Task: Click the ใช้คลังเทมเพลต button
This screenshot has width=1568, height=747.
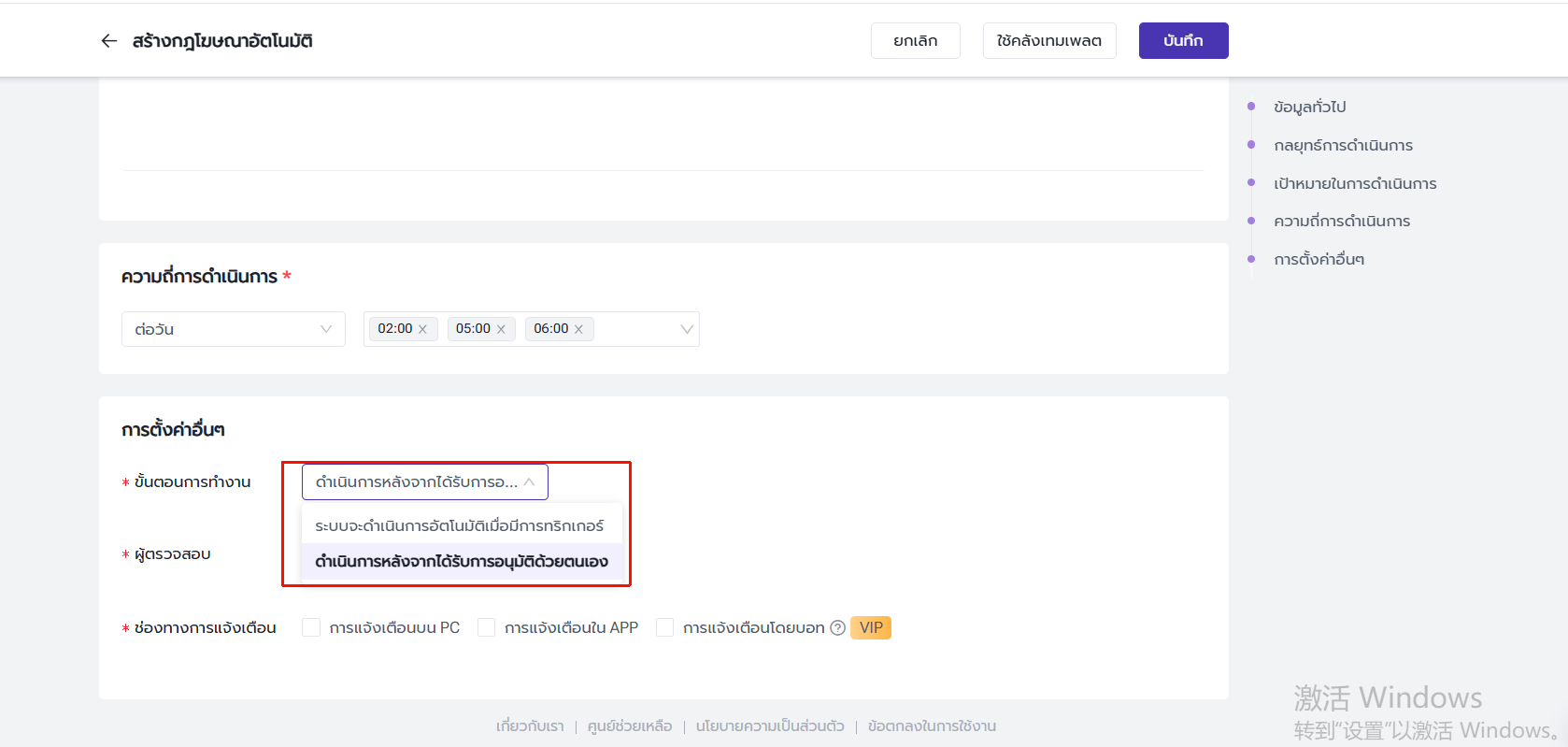Action: point(1048,41)
